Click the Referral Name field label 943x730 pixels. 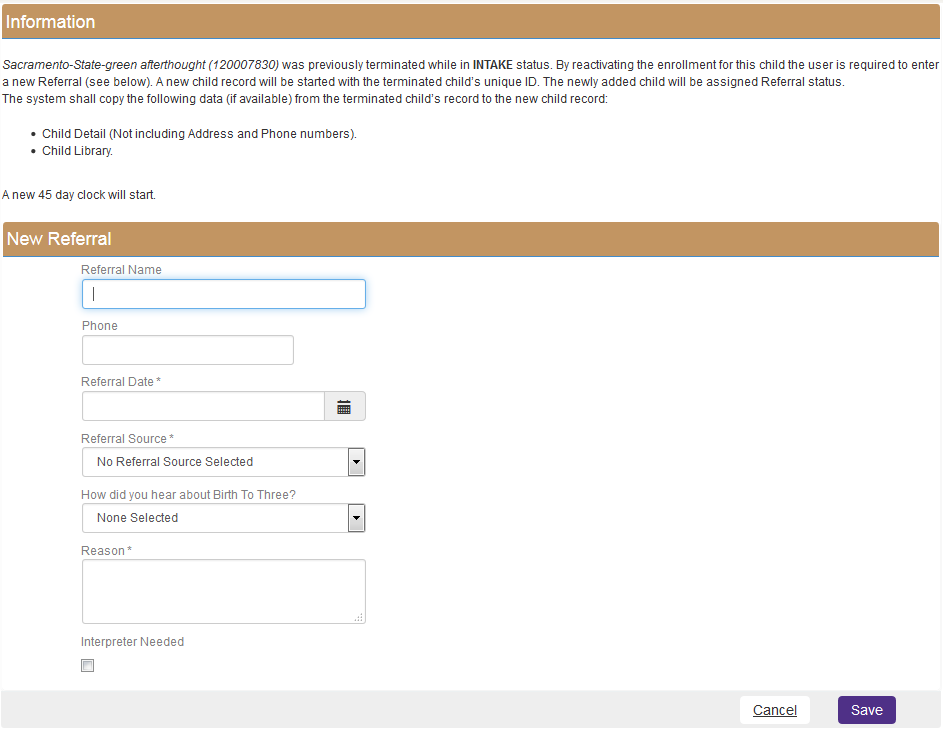click(x=121, y=270)
